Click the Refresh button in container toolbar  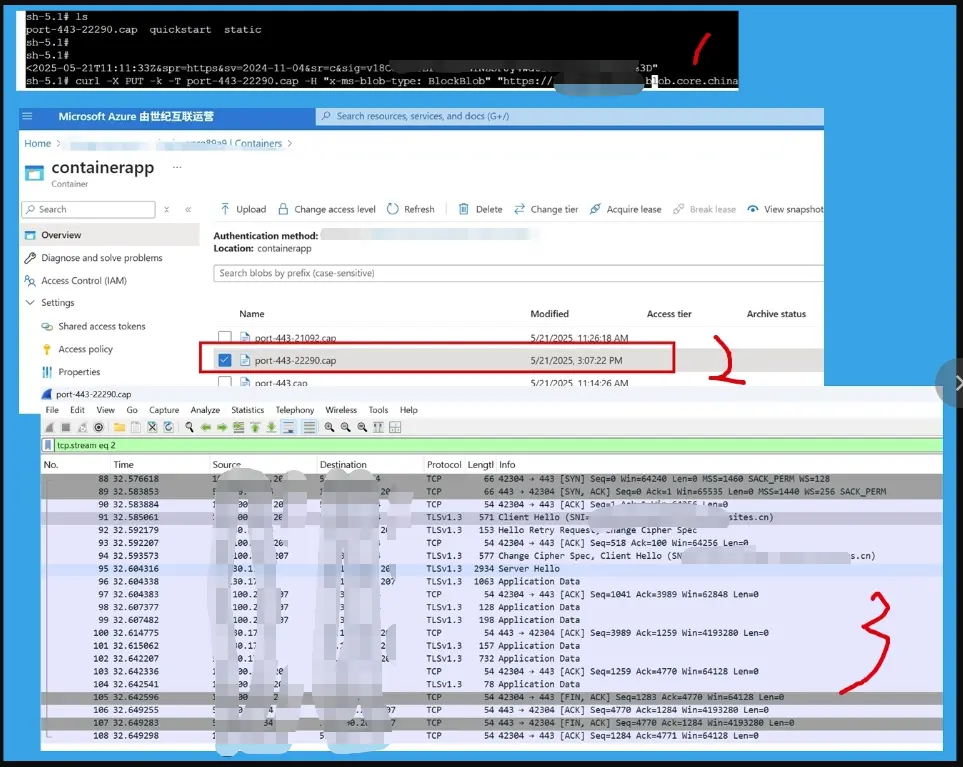(411, 209)
